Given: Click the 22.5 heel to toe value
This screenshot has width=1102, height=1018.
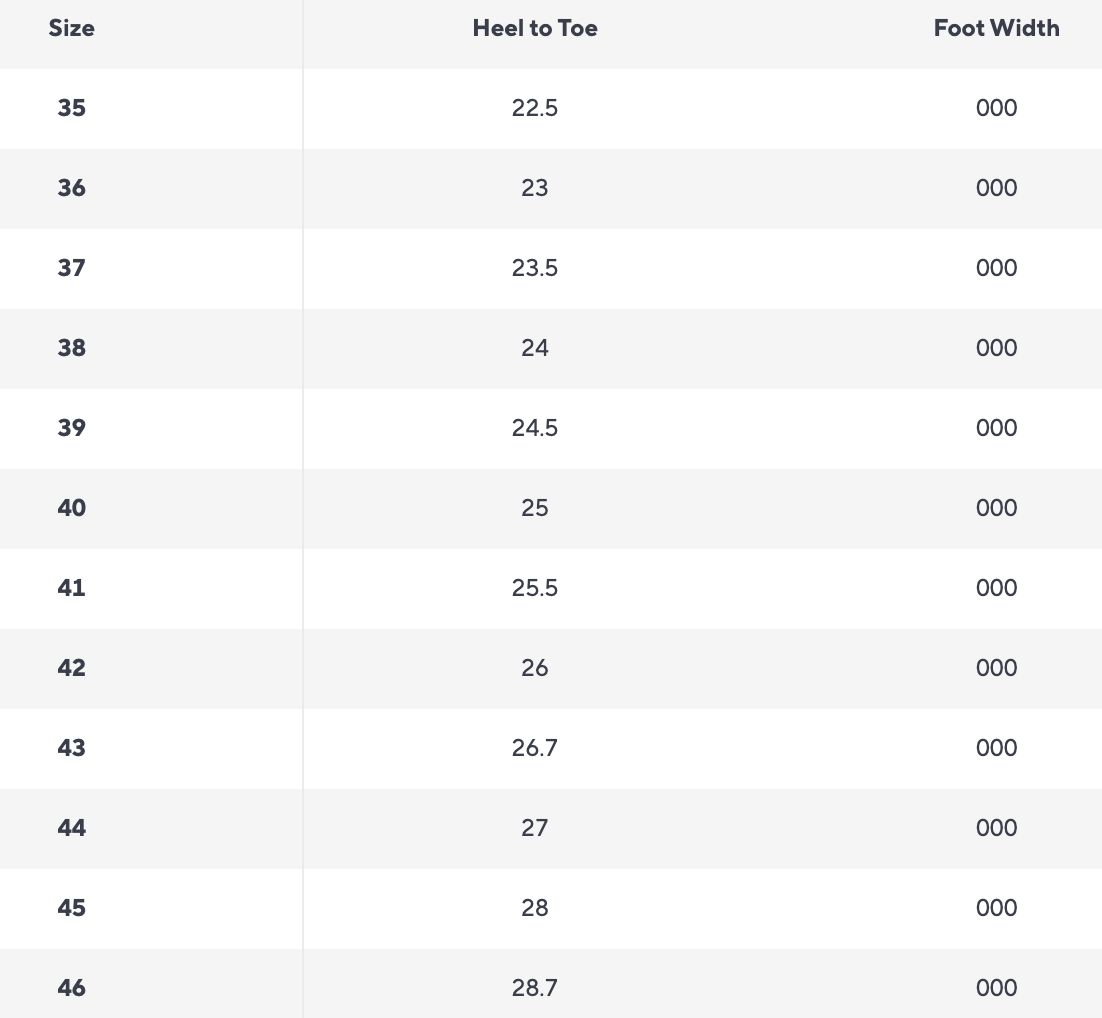Looking at the screenshot, I should pos(535,108).
